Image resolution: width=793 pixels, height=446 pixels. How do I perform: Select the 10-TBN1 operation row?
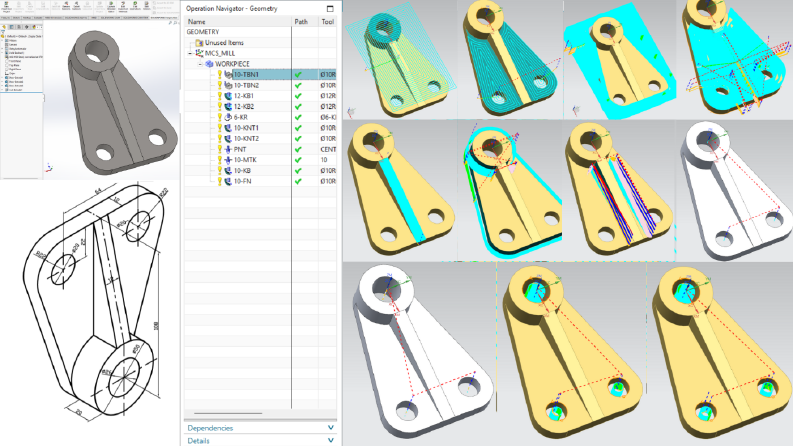[260, 74]
